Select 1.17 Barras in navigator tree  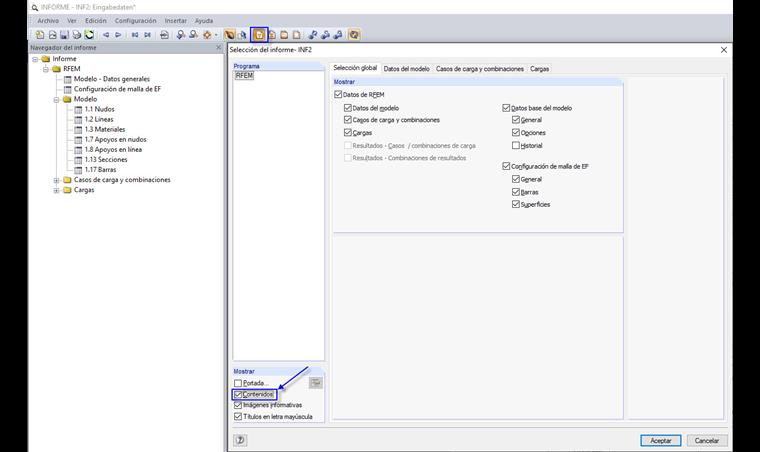pyautogui.click(x=100, y=170)
